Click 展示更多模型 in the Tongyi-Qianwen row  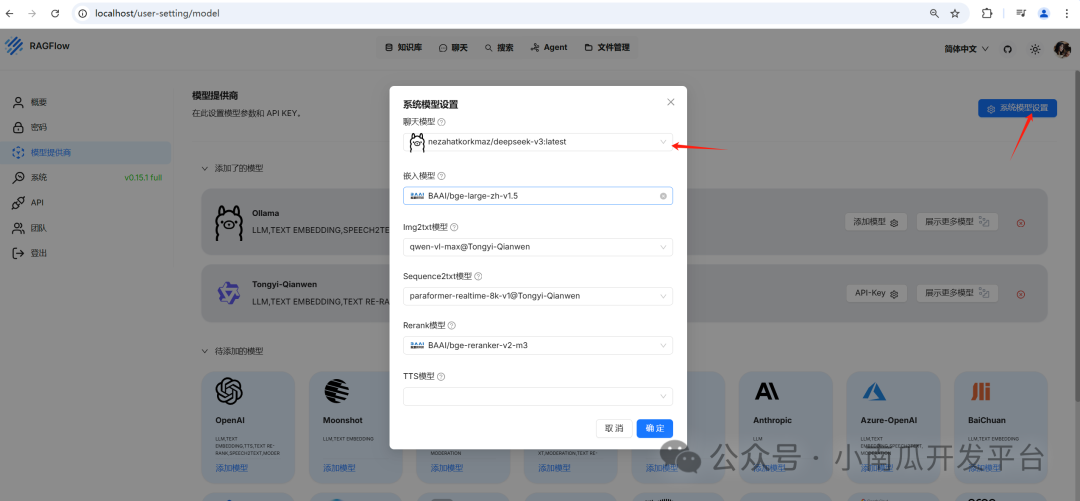point(957,294)
